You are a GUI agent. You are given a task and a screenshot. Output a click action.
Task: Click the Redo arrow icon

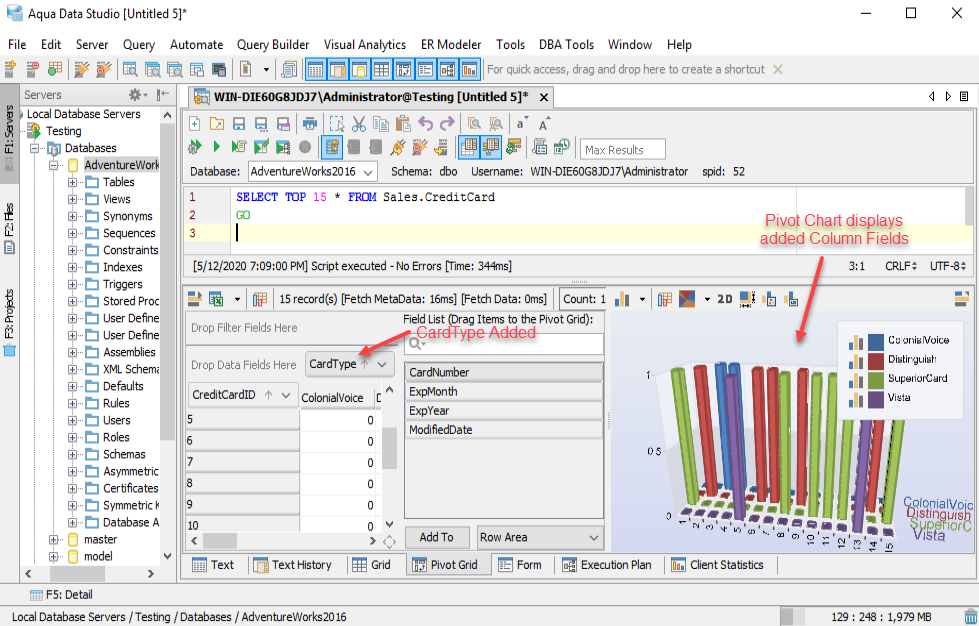tap(446, 124)
